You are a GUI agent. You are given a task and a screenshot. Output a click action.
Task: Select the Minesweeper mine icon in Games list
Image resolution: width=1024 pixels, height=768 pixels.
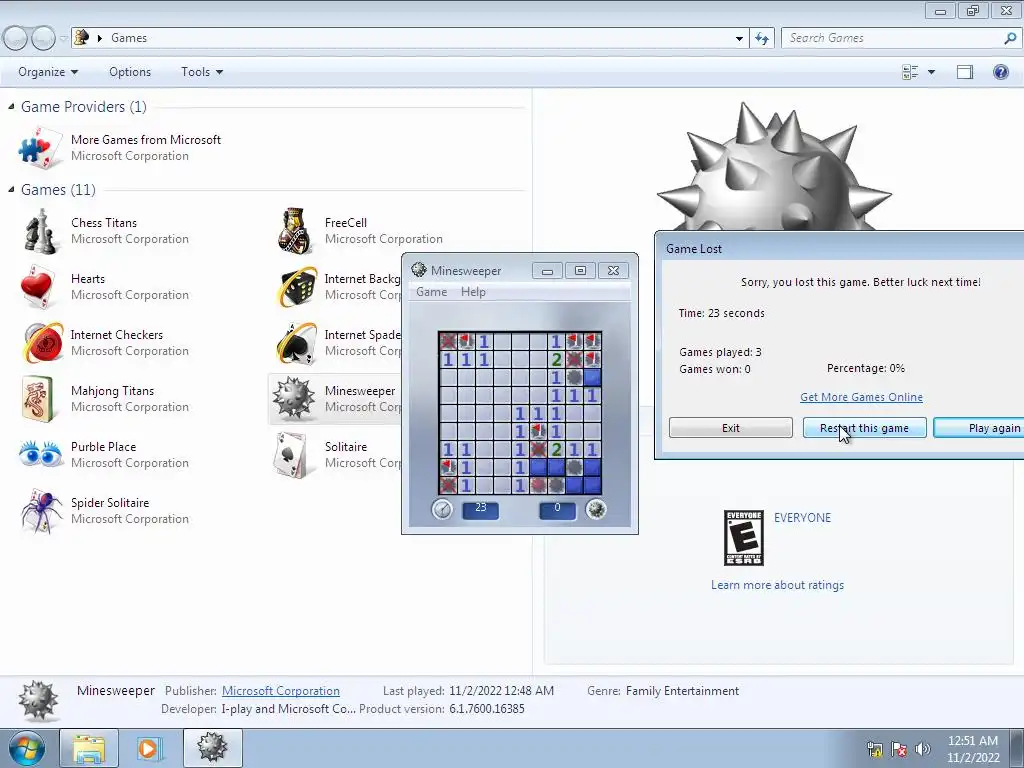(293, 398)
